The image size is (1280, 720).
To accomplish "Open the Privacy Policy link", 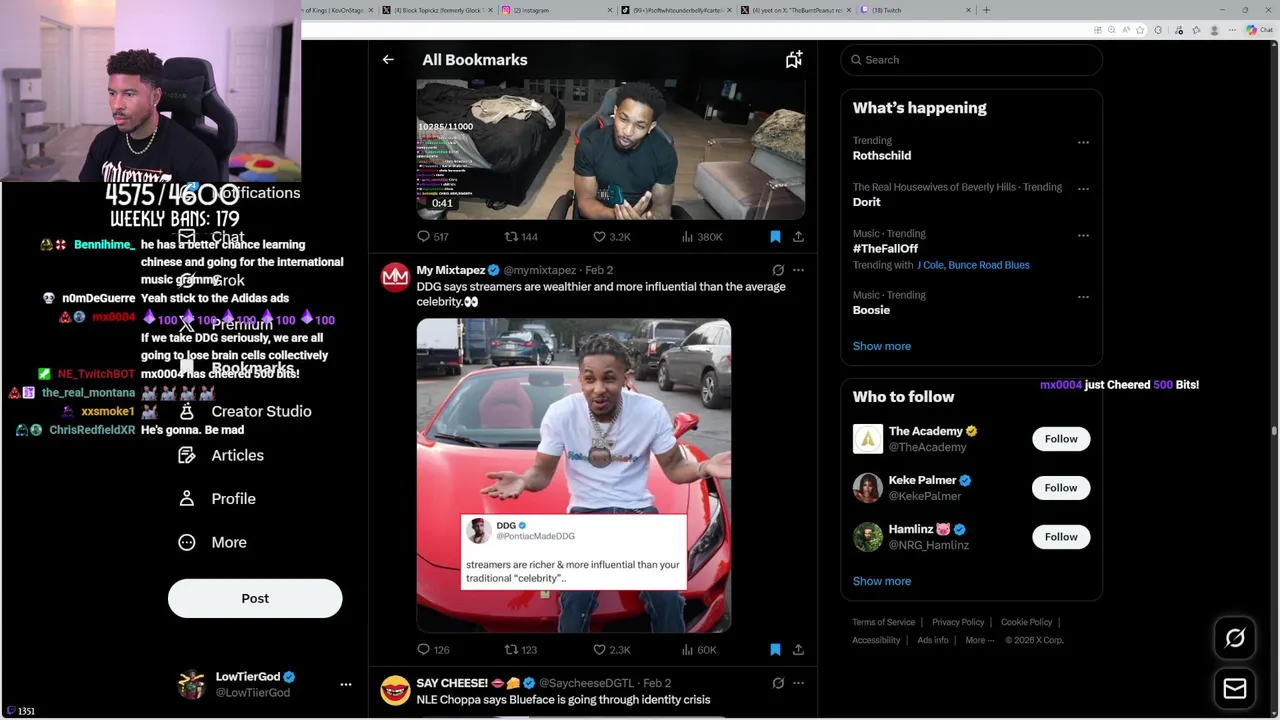I will tap(958, 622).
